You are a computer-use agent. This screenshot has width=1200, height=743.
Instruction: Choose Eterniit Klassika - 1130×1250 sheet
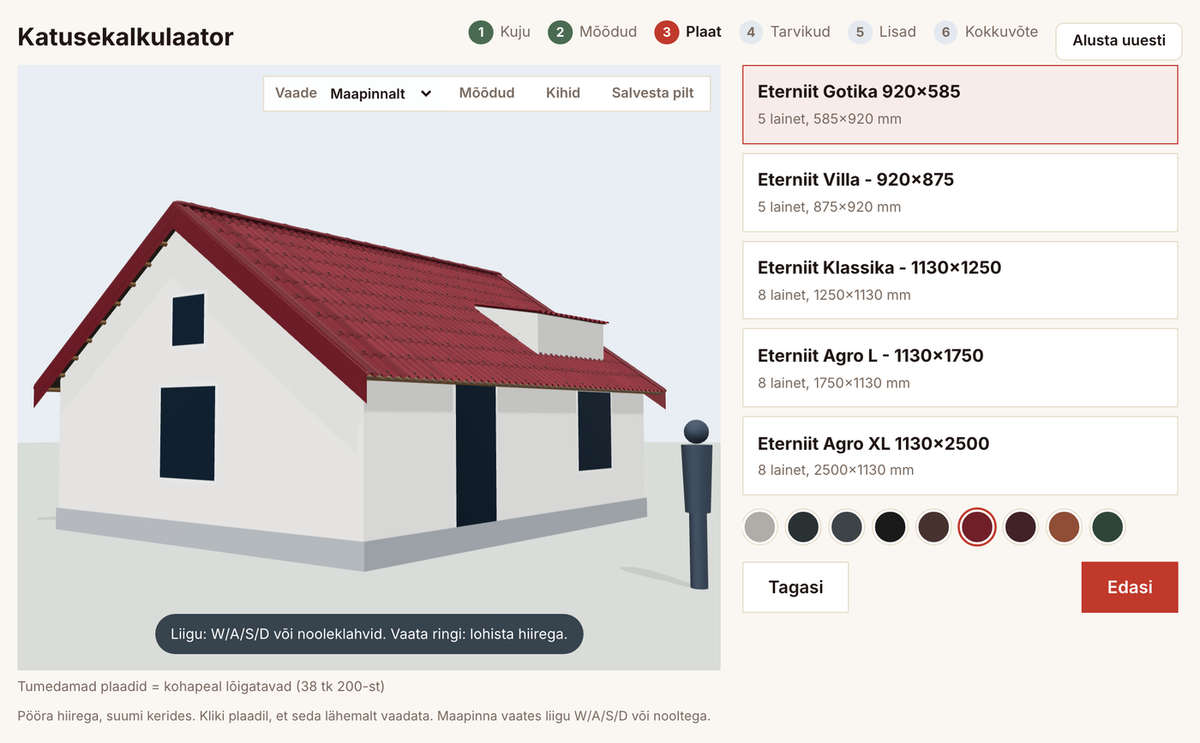coord(960,280)
